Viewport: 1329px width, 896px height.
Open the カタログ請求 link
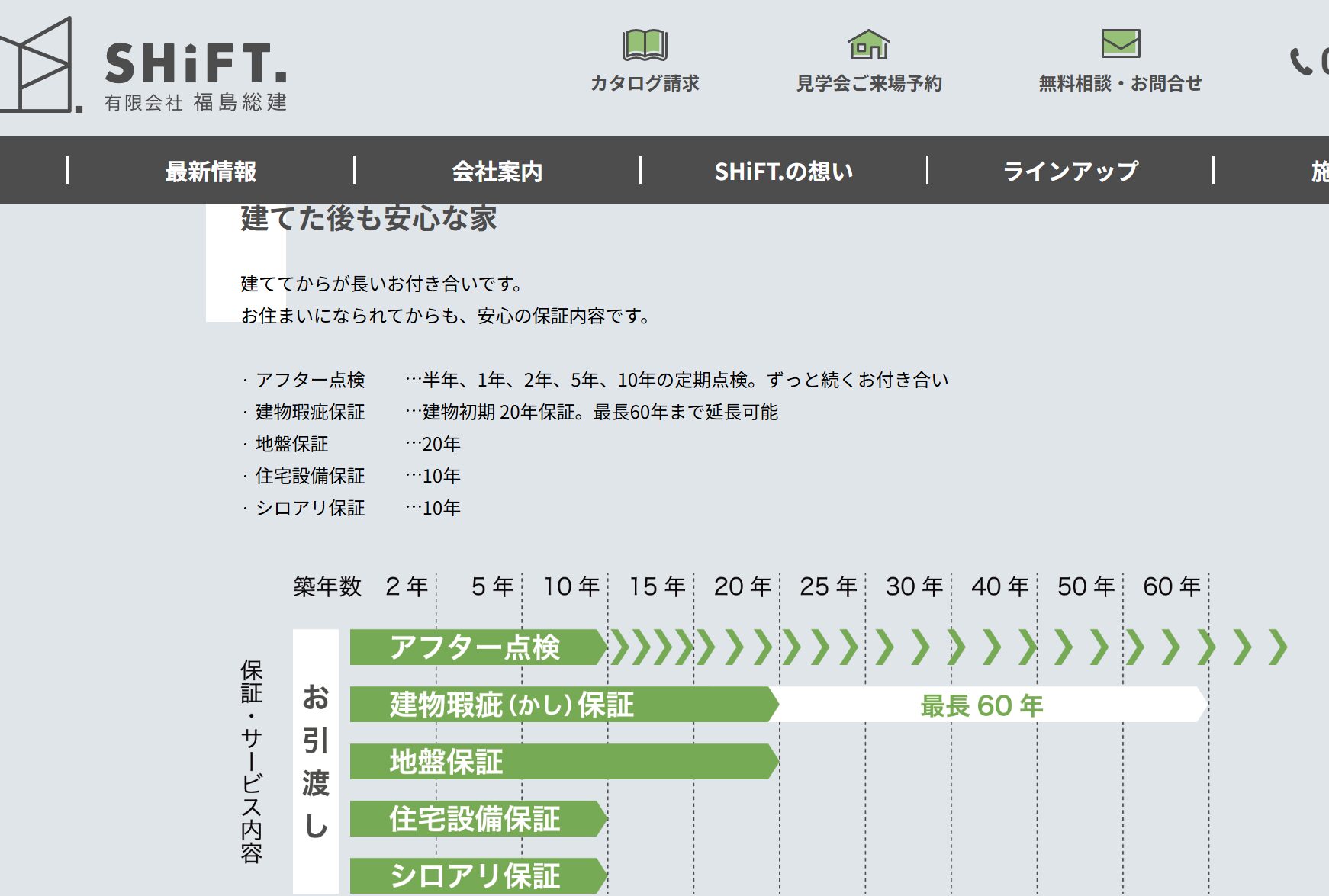coord(645,83)
